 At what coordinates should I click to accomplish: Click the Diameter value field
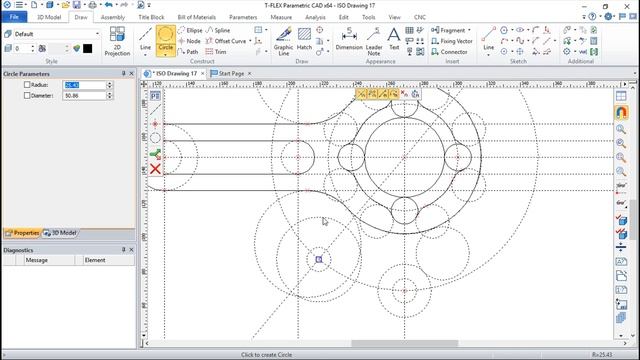click(x=84, y=96)
